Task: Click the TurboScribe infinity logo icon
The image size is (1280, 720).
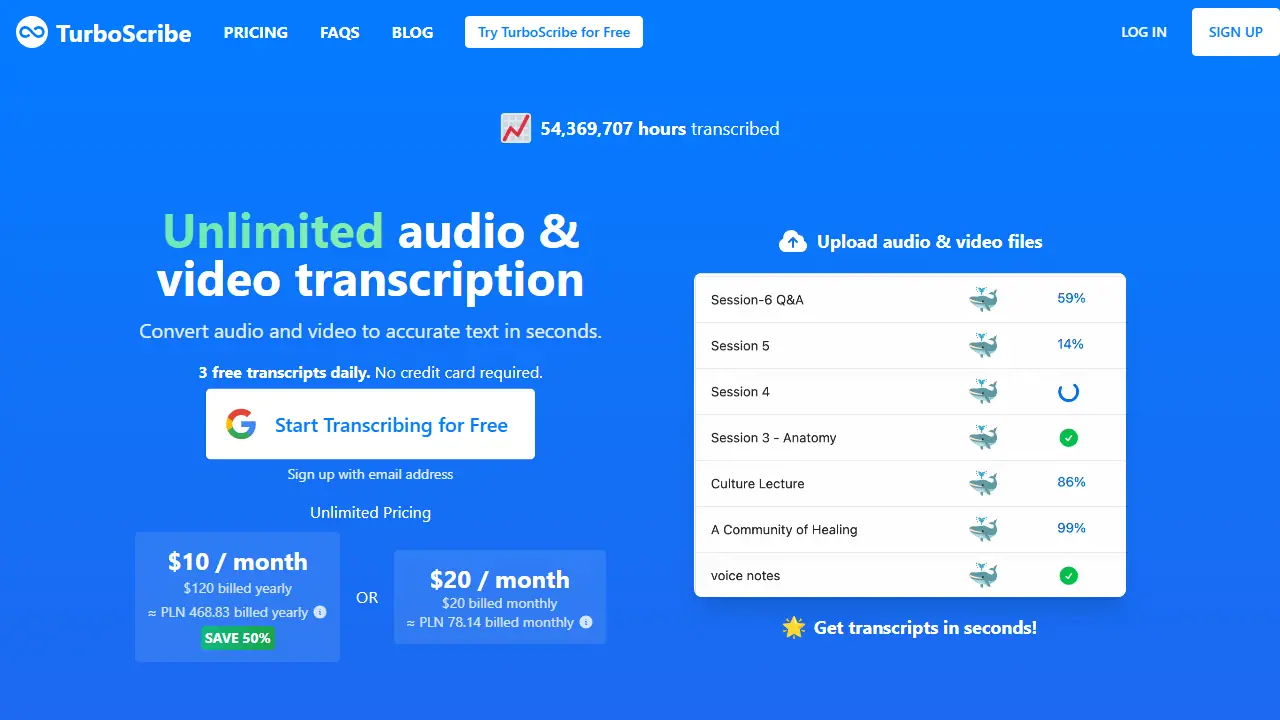Action: (32, 32)
